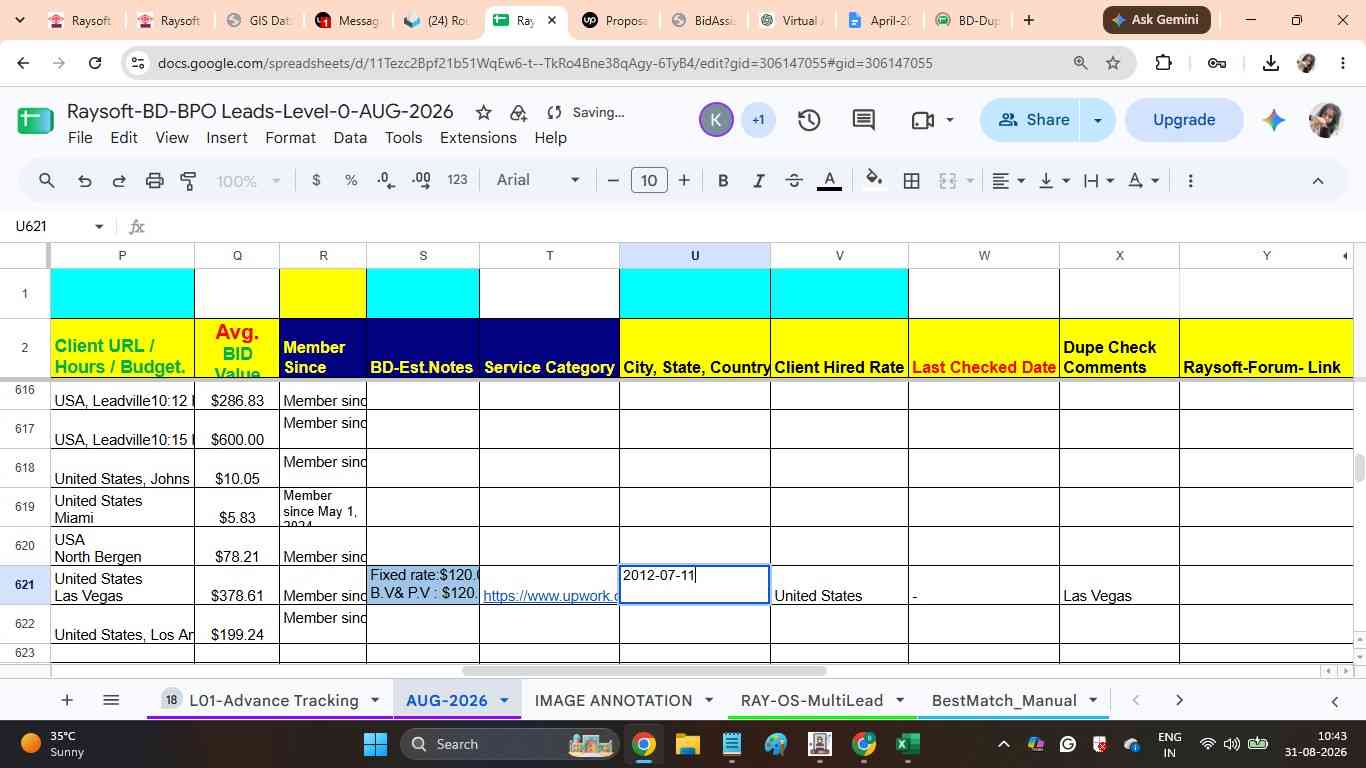Open version history clock icon

(x=809, y=120)
